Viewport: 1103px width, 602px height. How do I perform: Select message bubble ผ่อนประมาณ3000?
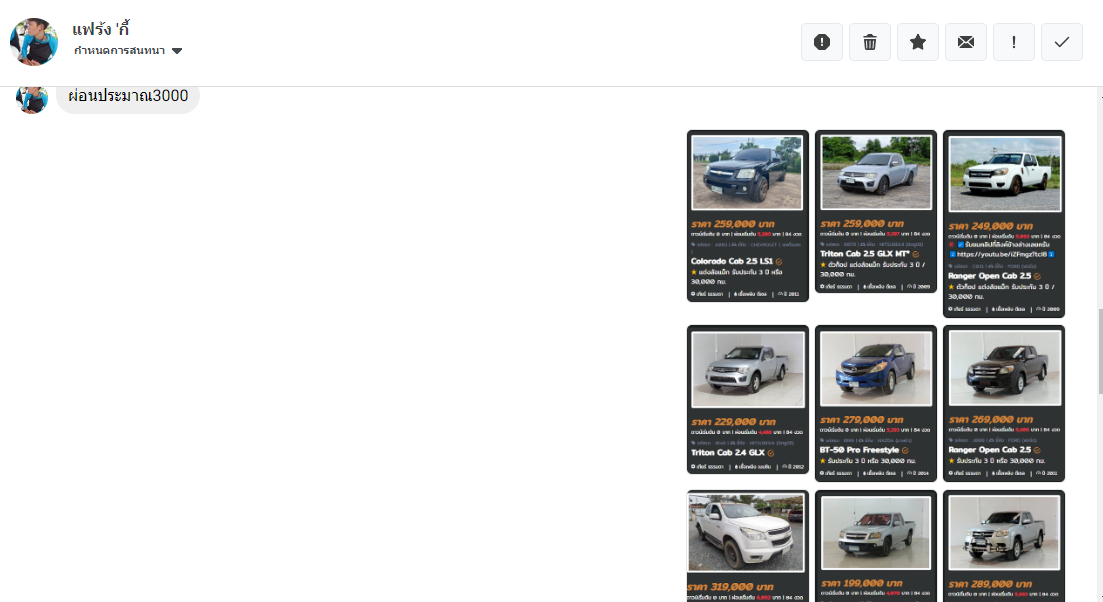pos(128,96)
